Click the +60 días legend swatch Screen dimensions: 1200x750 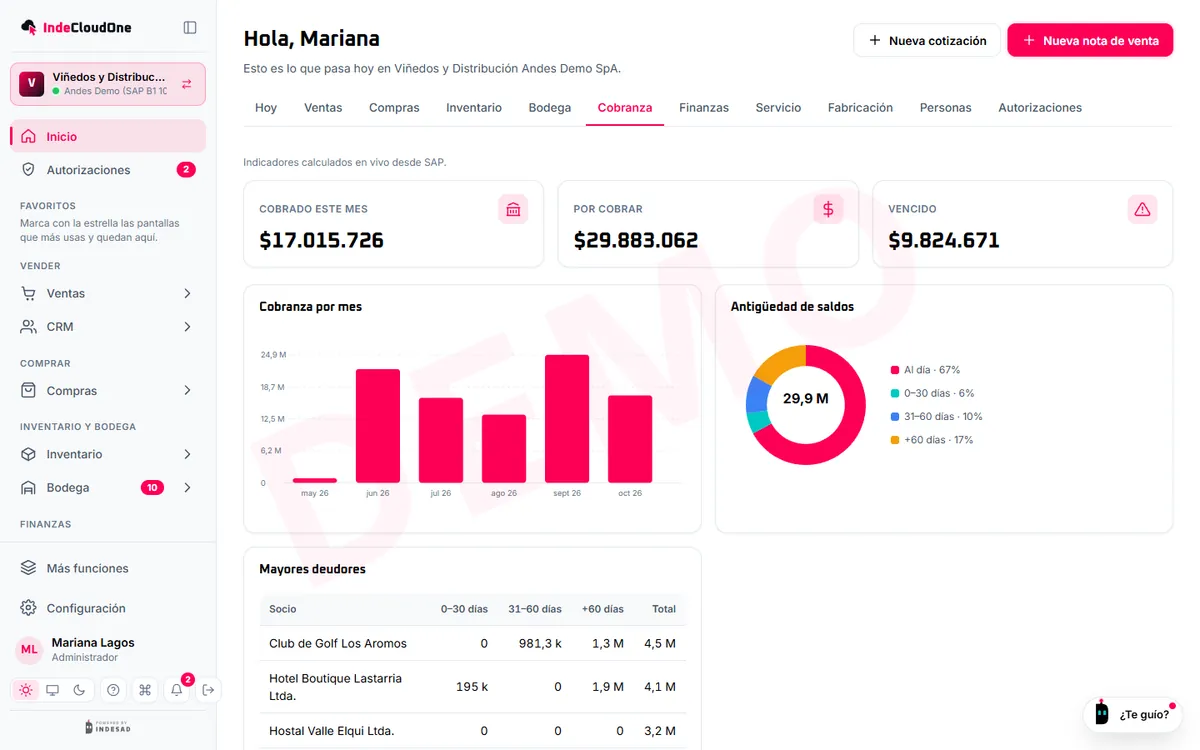pos(894,440)
